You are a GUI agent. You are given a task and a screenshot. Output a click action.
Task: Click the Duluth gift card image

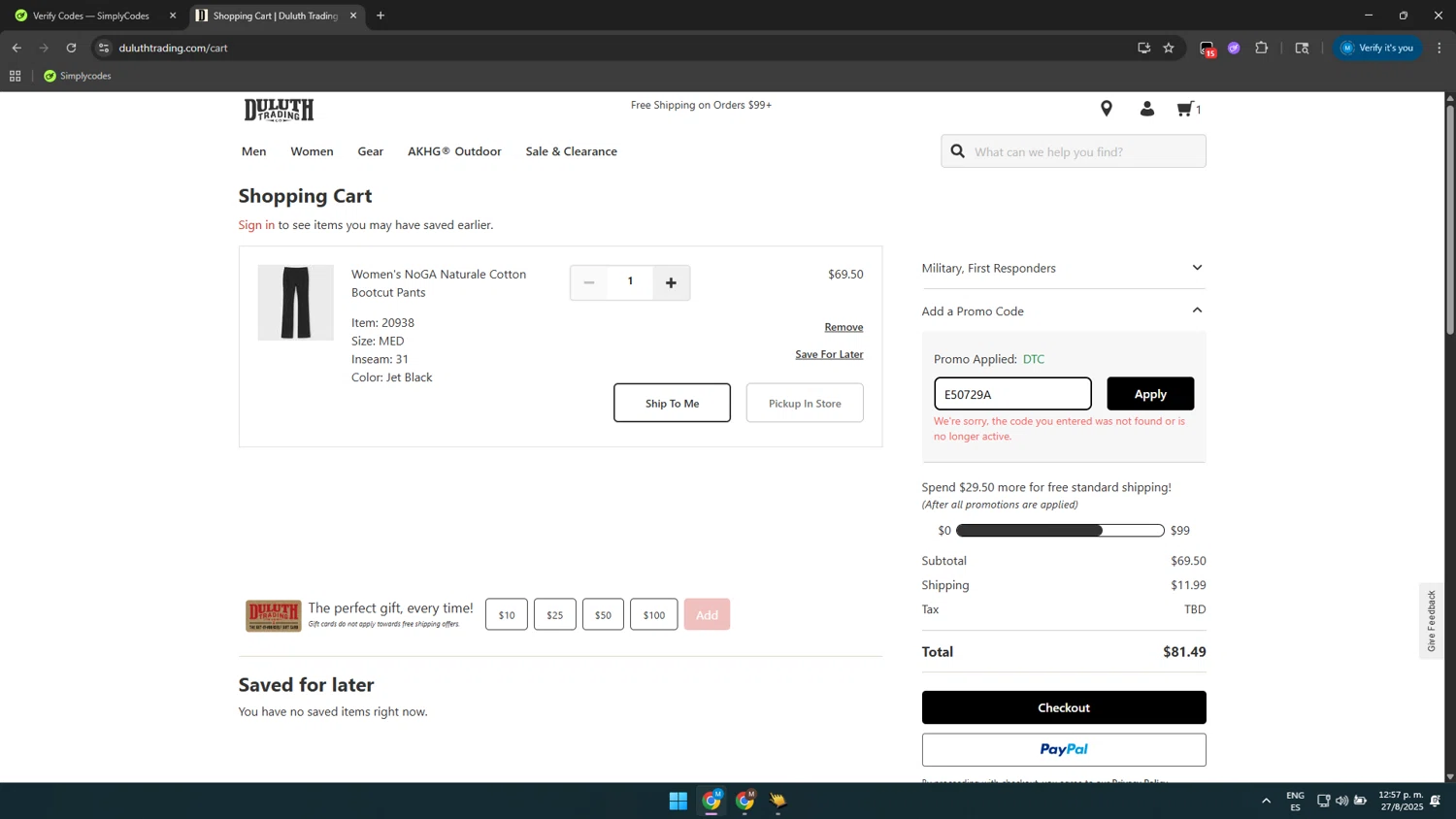[274, 615]
